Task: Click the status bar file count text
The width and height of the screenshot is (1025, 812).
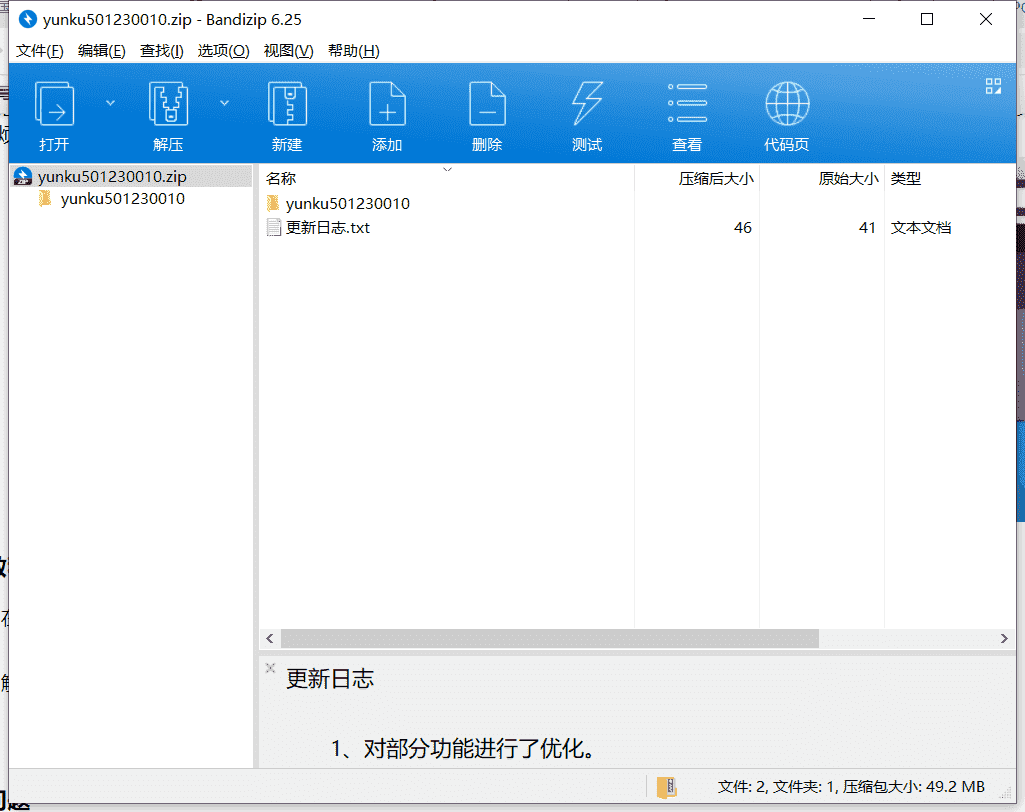Action: tap(851, 787)
